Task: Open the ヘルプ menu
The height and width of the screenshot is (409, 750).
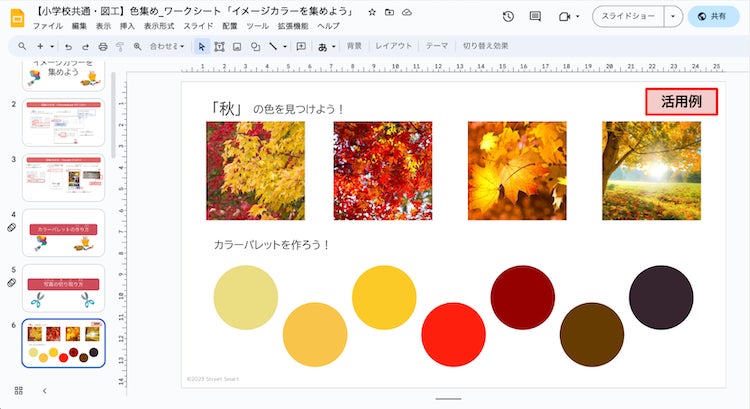Action: tap(328, 26)
